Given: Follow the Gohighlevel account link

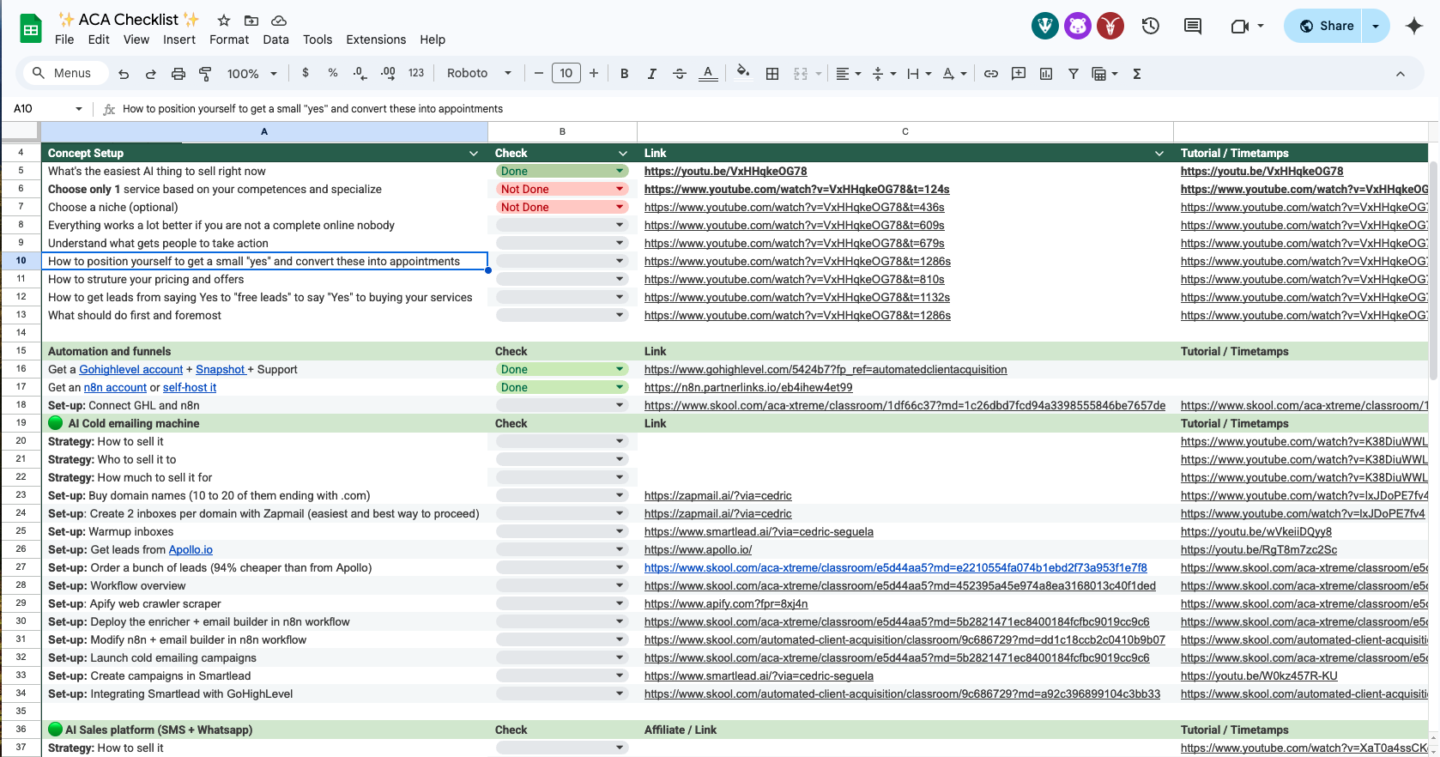Looking at the screenshot, I should (x=131, y=370).
